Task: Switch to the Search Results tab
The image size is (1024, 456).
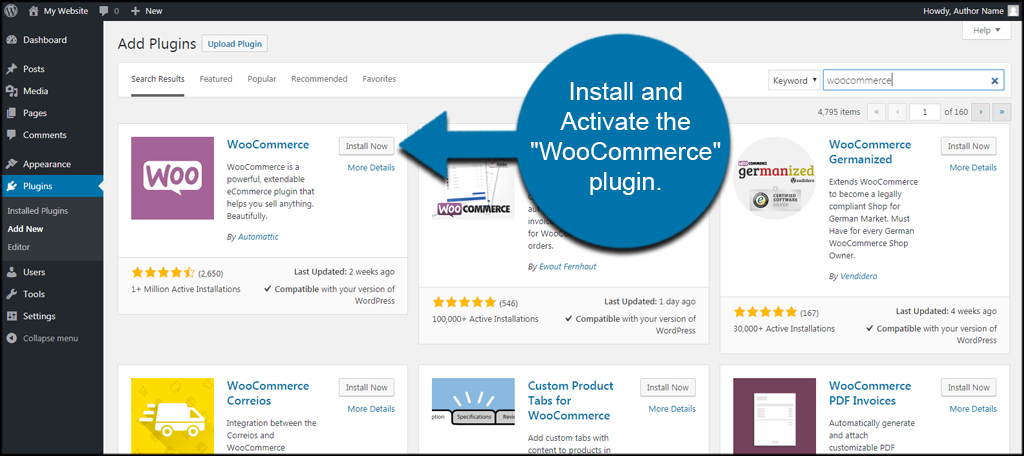Action: 157,79
